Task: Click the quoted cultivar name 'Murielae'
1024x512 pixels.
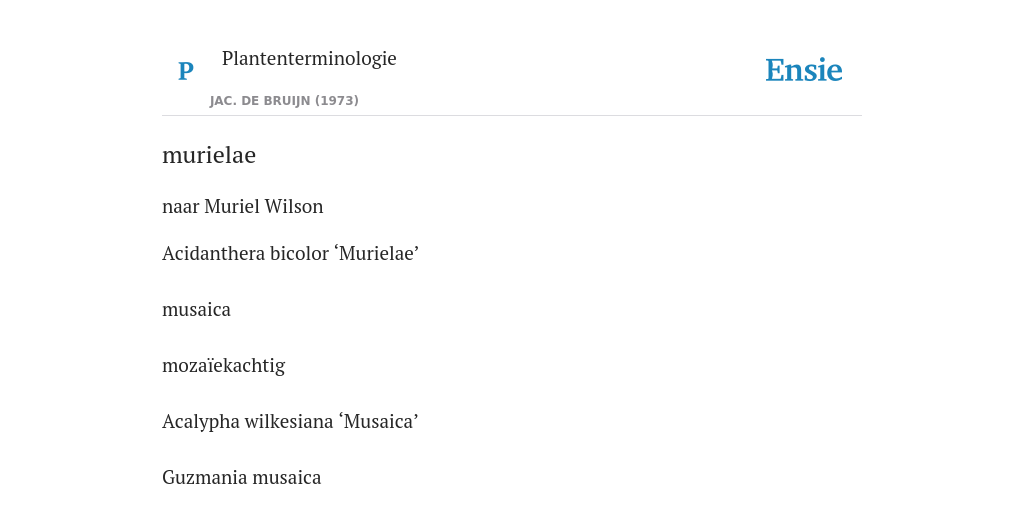Action: 378,253
